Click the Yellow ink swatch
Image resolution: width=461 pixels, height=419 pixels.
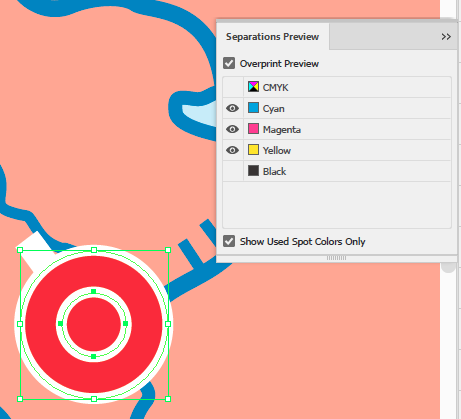click(253, 150)
